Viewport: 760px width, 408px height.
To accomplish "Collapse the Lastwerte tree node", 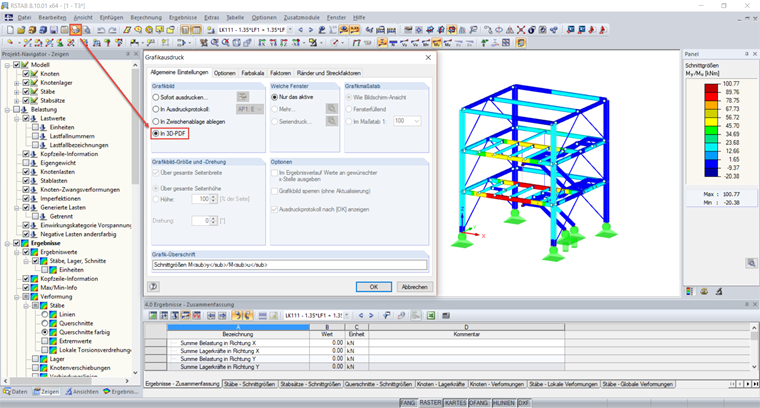I will [16, 118].
